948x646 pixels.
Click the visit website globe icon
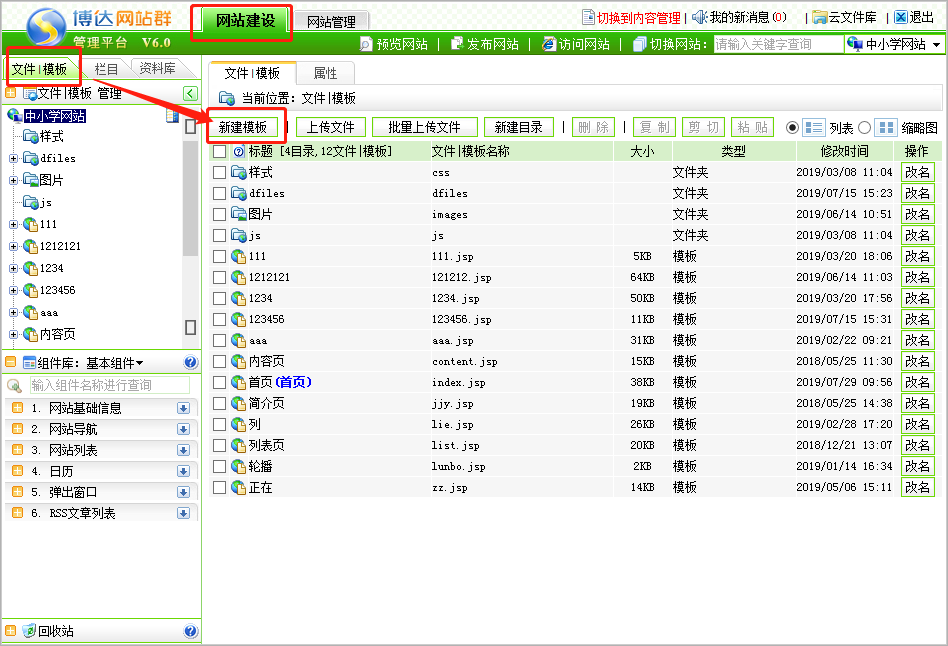point(549,44)
